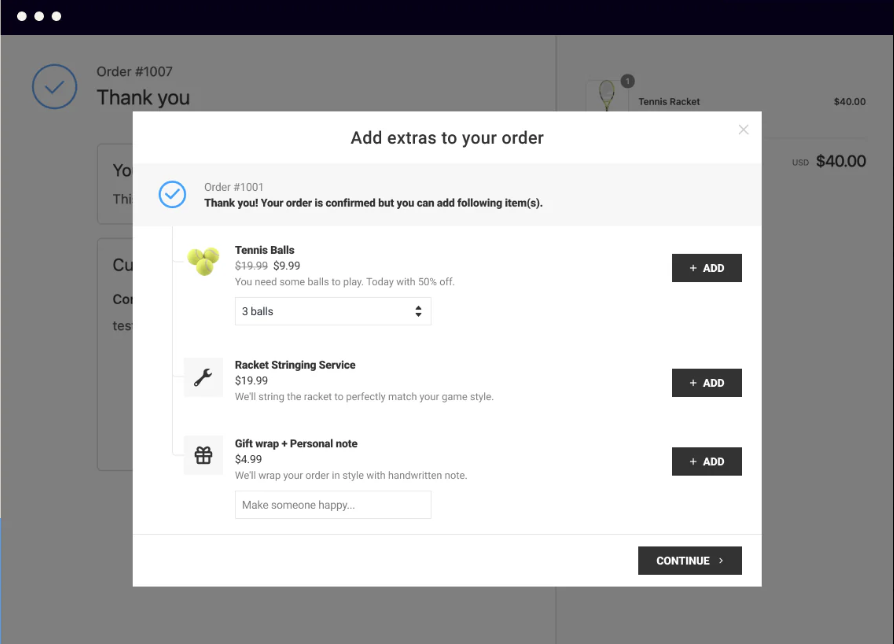Type in the Make someone happy field
The image size is (894, 644).
[333, 505]
